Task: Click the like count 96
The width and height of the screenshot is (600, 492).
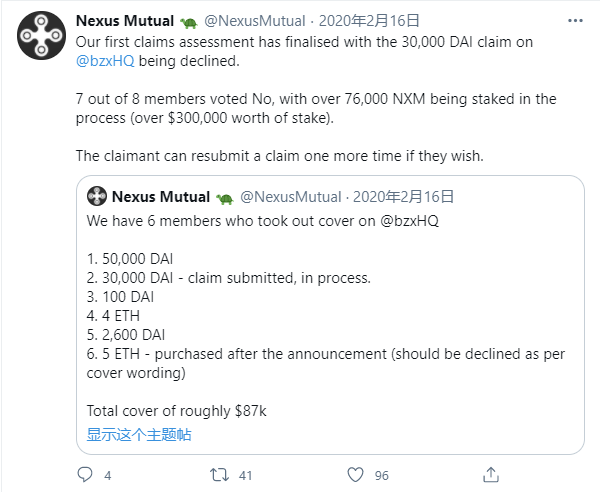Action: point(381,475)
